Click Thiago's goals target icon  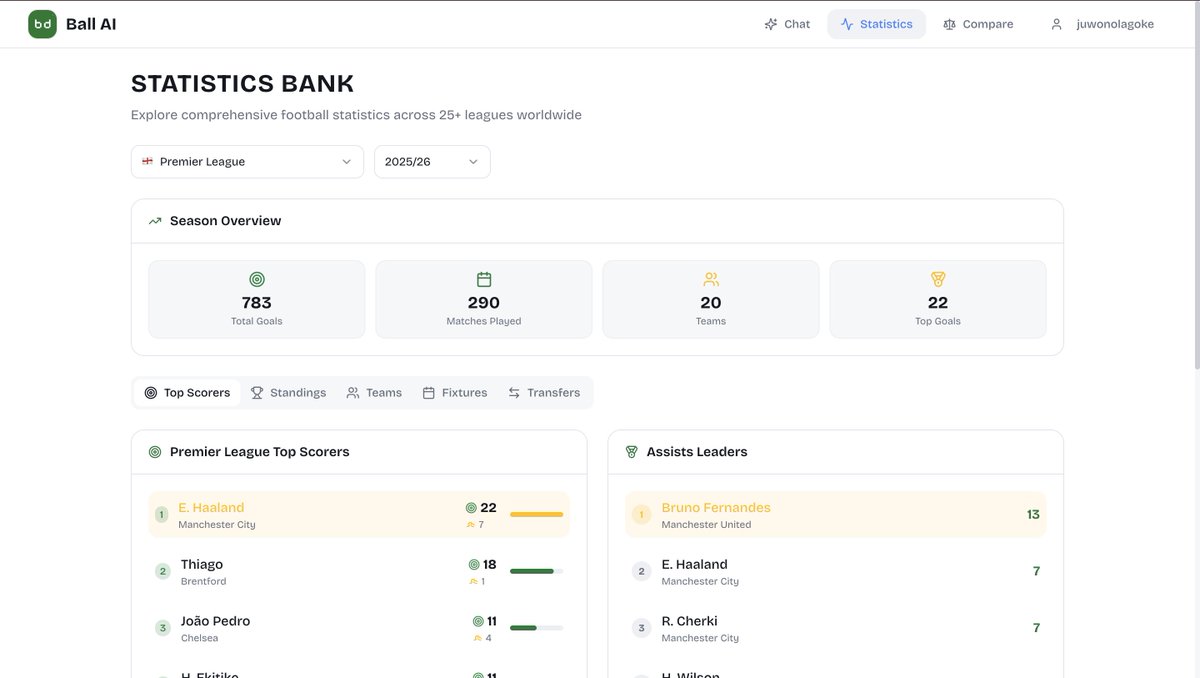475,565
